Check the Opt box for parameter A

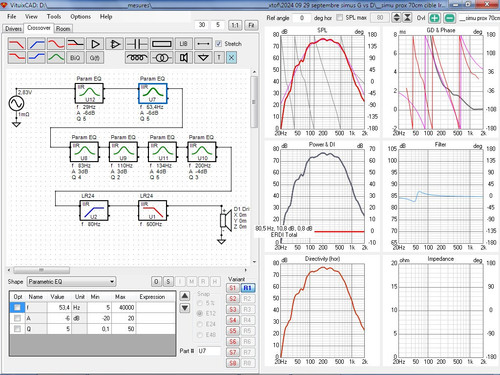coord(17,318)
